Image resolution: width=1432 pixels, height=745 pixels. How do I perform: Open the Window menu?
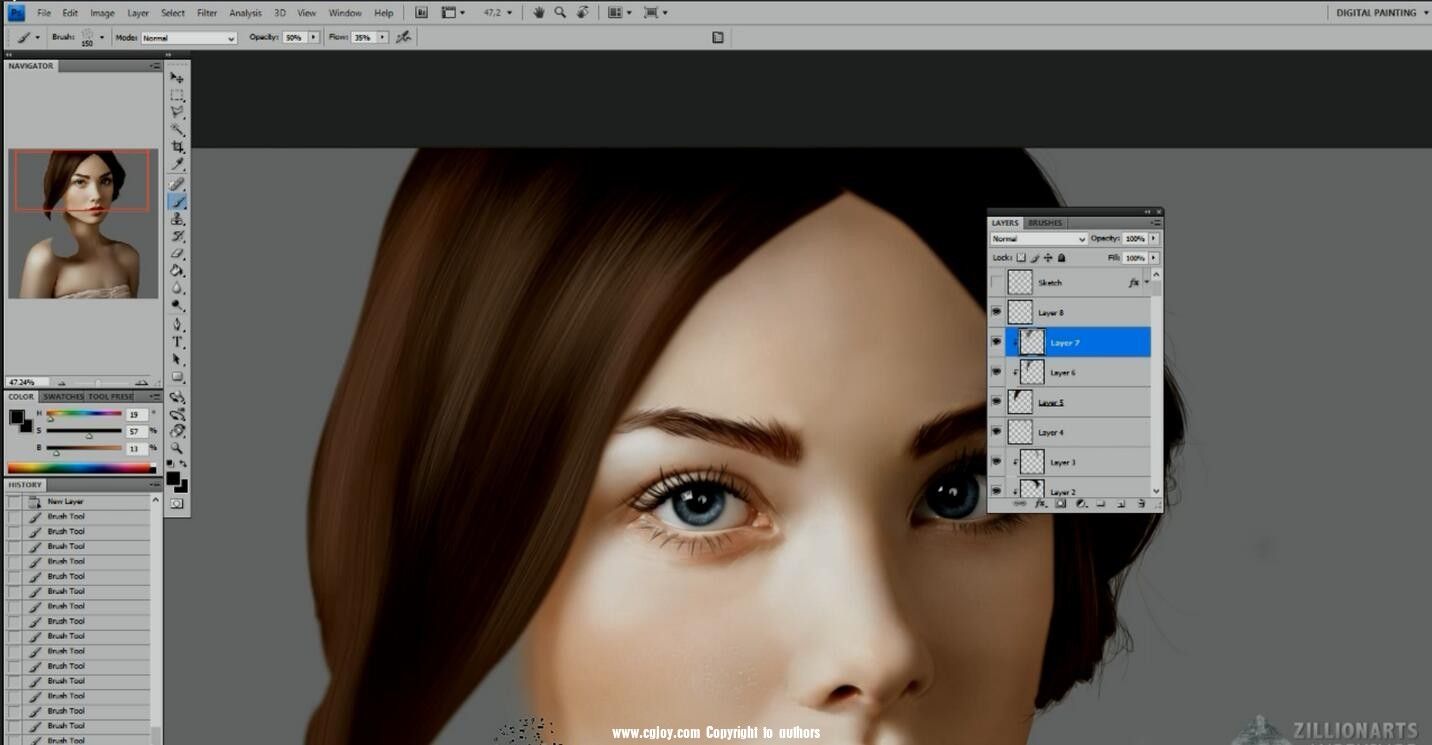[x=345, y=13]
